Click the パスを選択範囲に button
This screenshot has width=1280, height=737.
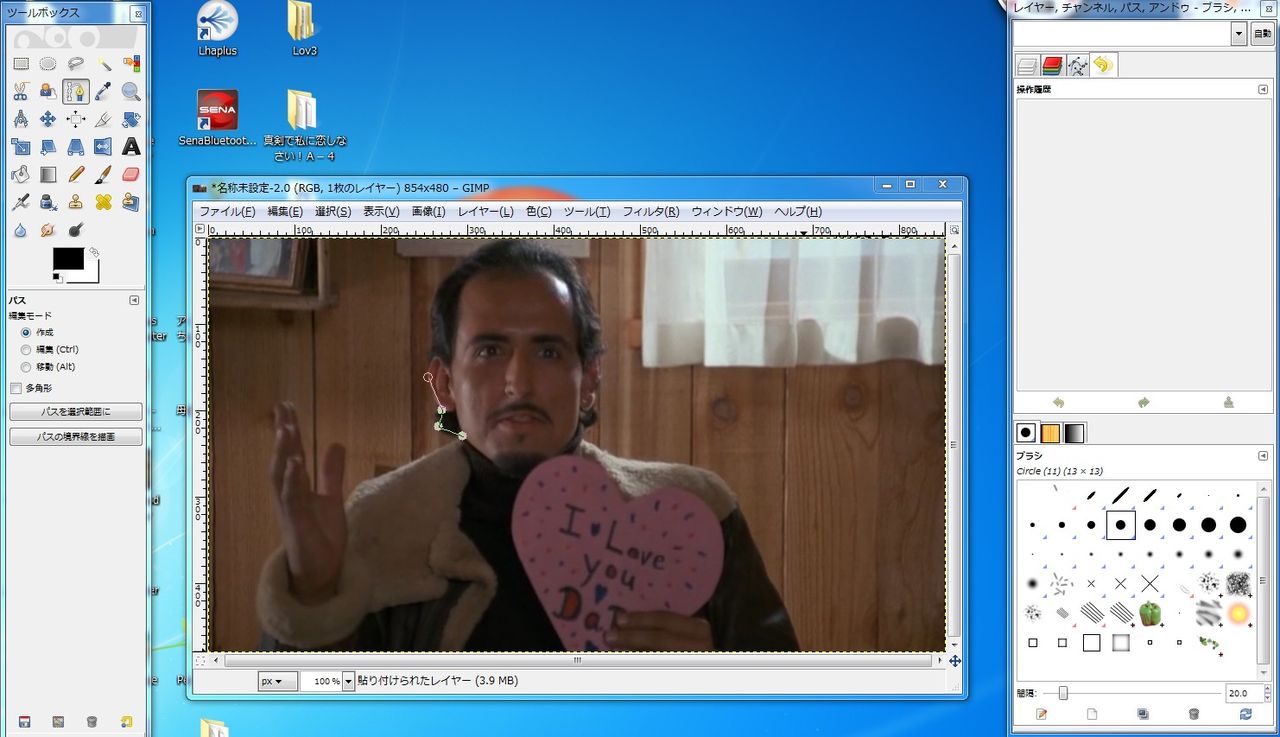(x=76, y=412)
